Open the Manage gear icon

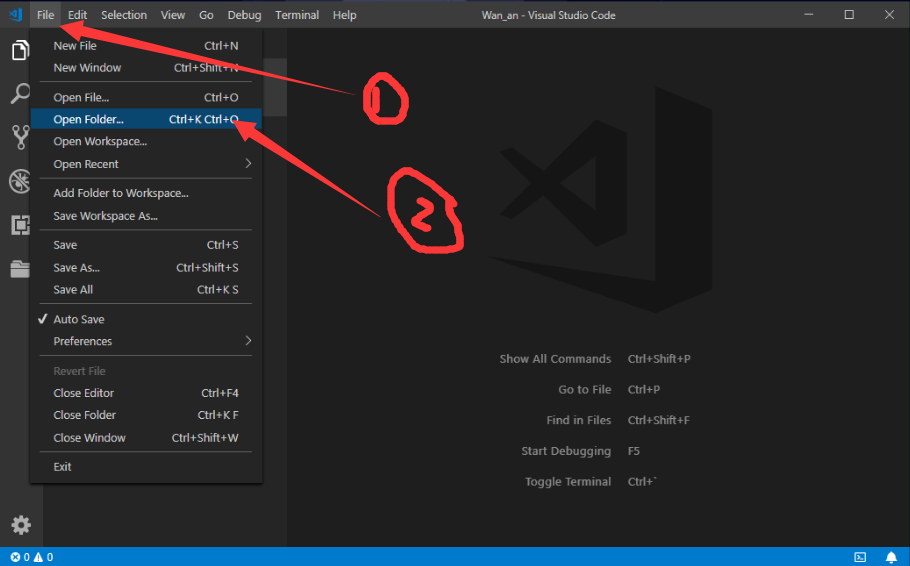pos(21,525)
